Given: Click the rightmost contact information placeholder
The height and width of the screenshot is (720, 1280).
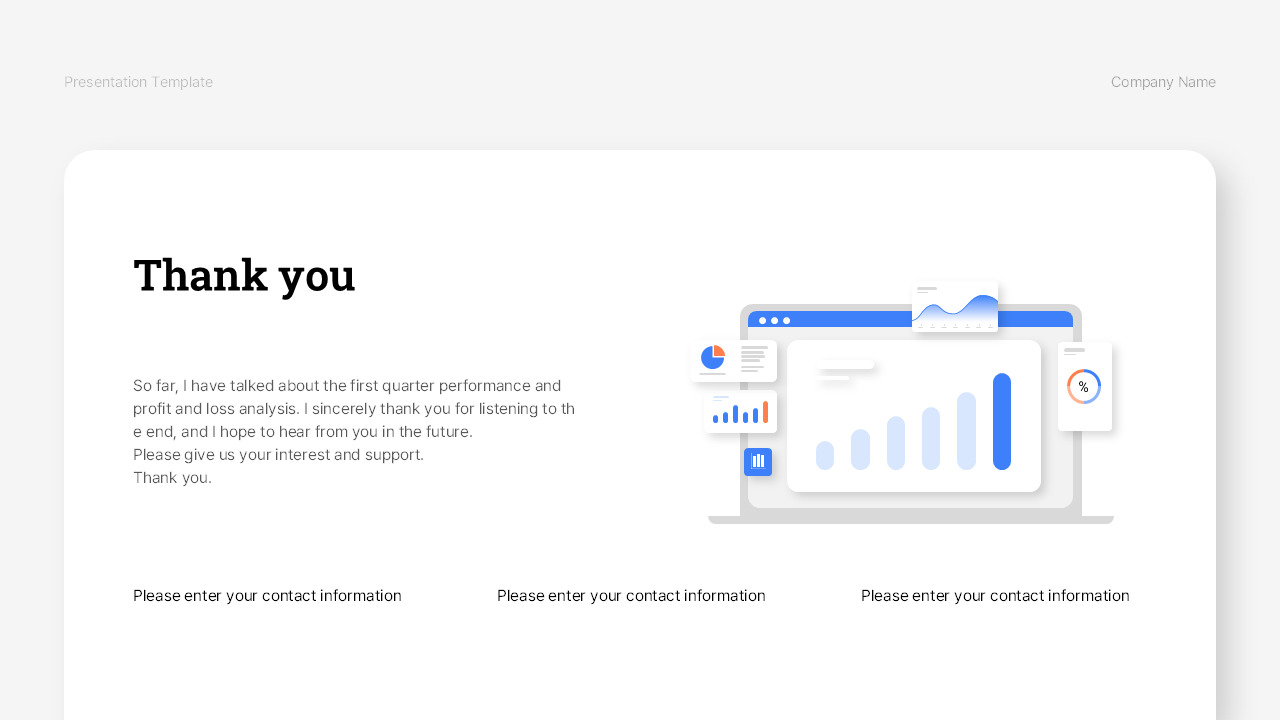Looking at the screenshot, I should coord(995,595).
